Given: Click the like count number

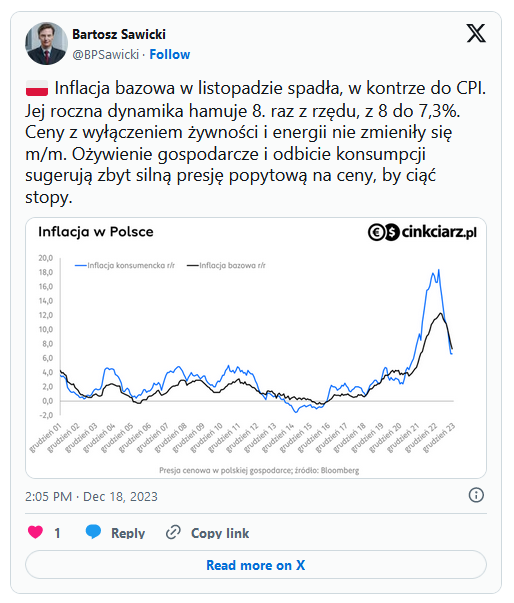Looking at the screenshot, I should (x=57, y=533).
